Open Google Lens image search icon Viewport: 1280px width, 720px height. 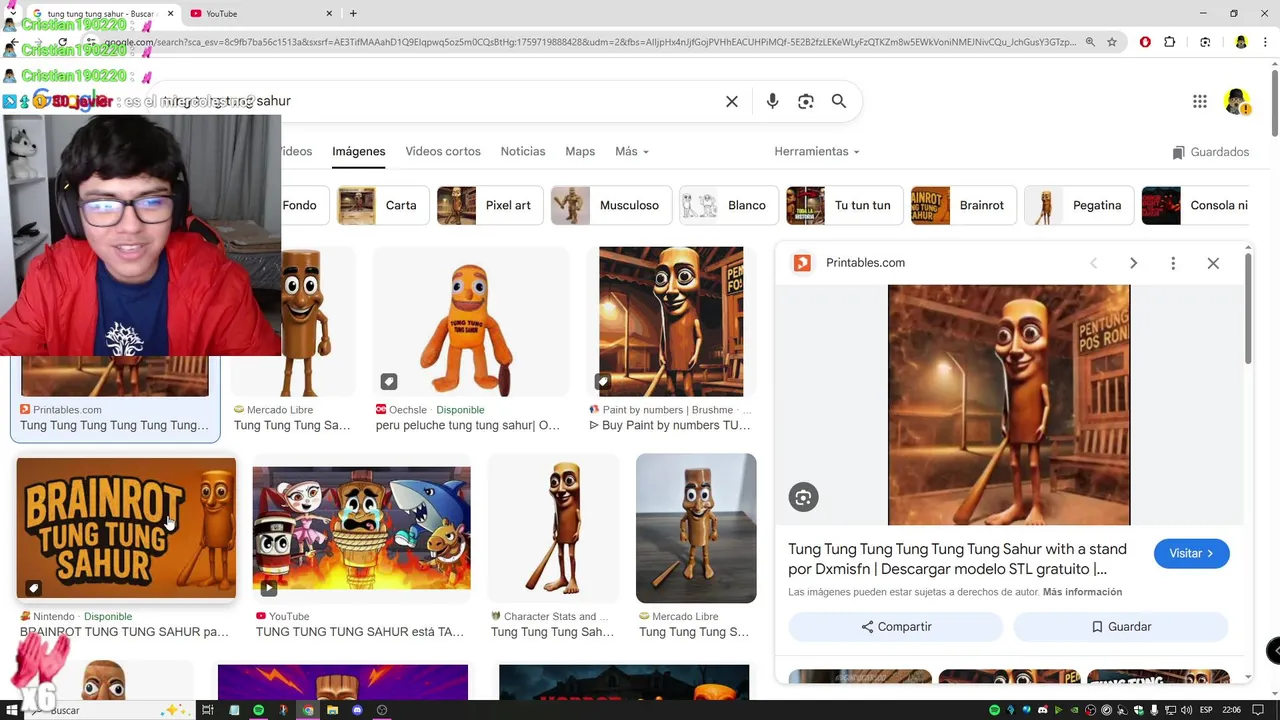pyautogui.click(x=806, y=101)
